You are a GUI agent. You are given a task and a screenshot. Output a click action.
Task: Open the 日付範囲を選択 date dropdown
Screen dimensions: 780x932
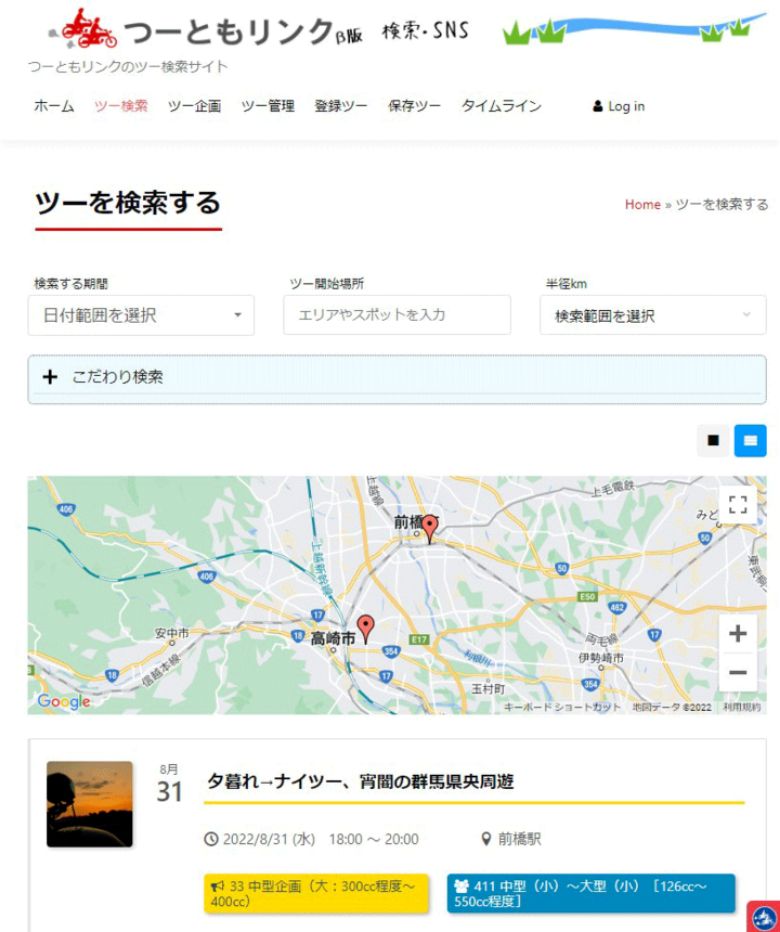(141, 315)
